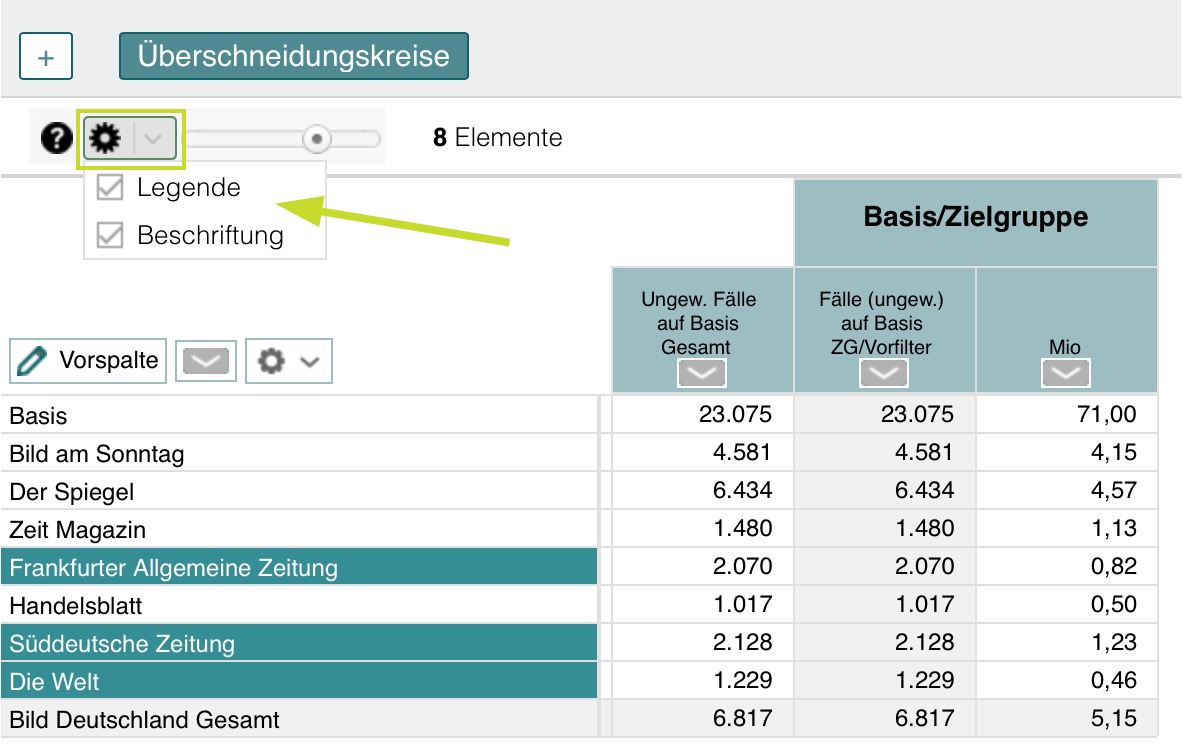Click the pencil icon on the Vorspalte button
The image size is (1182, 748).
pos(32,362)
